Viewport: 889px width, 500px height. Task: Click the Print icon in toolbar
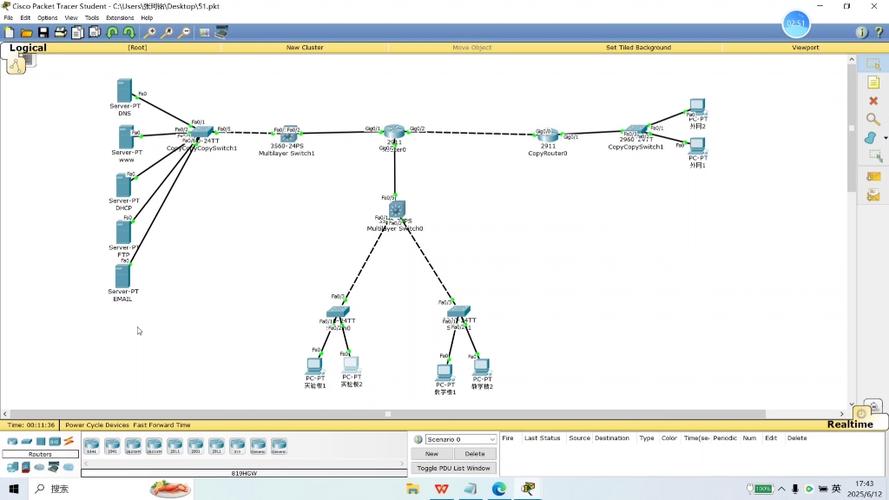point(60,33)
